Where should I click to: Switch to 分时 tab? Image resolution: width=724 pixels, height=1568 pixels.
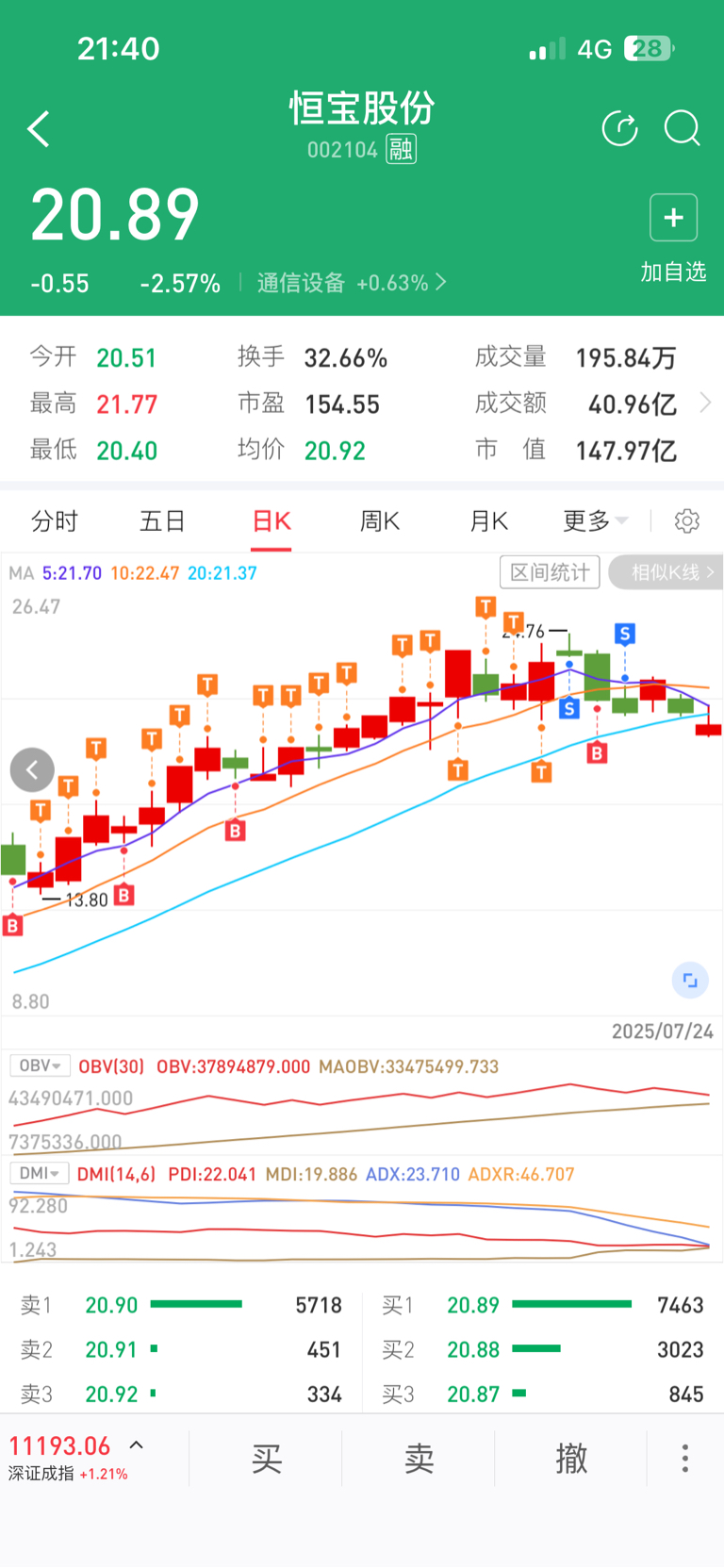tap(55, 520)
